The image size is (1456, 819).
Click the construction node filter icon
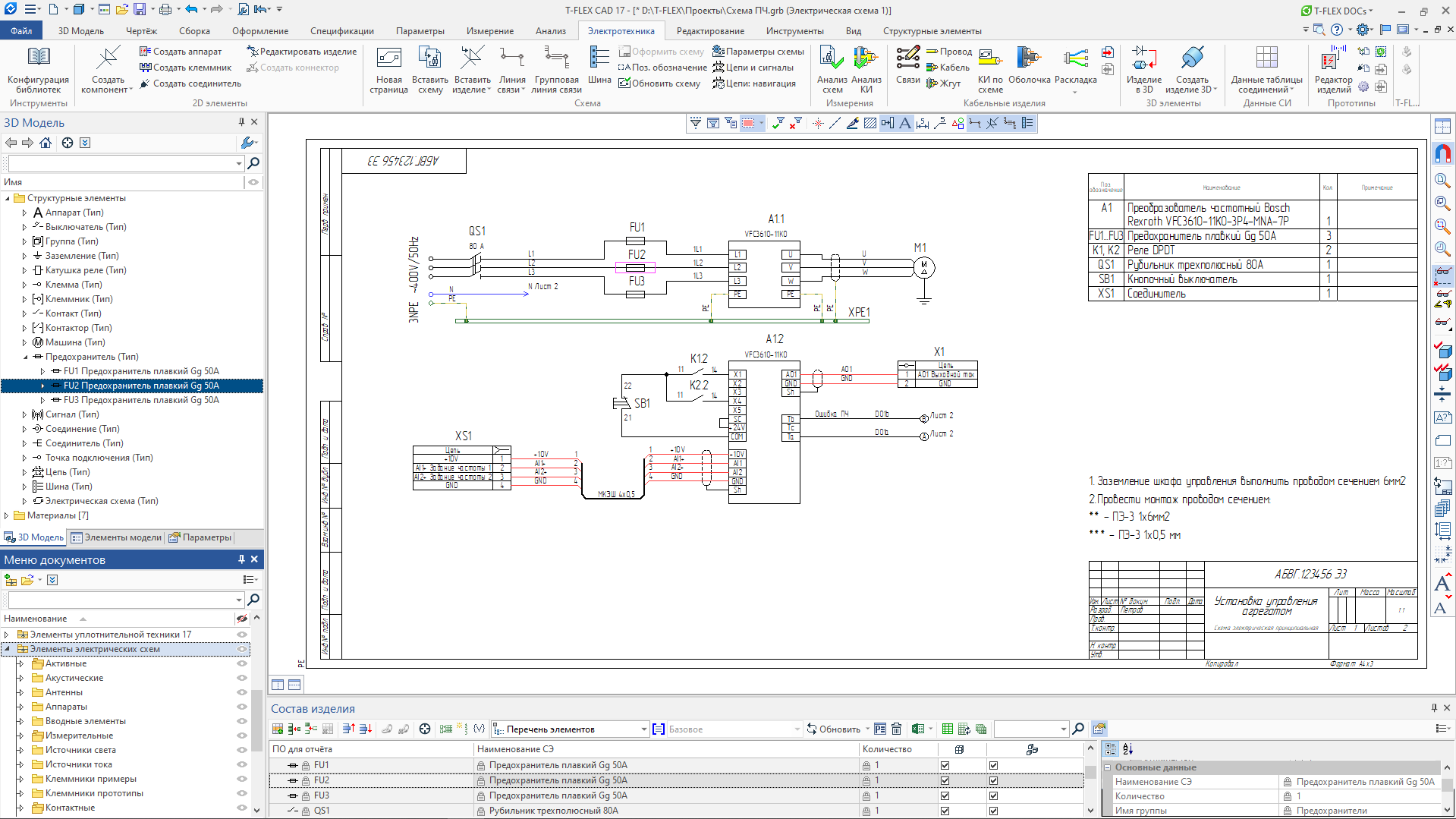point(818,123)
